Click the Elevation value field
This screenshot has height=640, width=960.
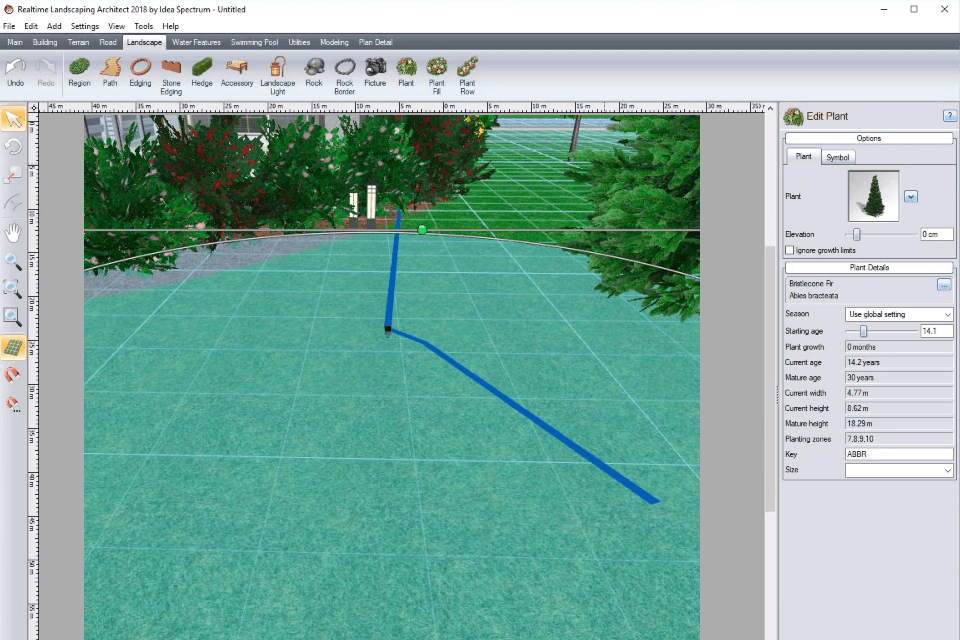tap(937, 234)
